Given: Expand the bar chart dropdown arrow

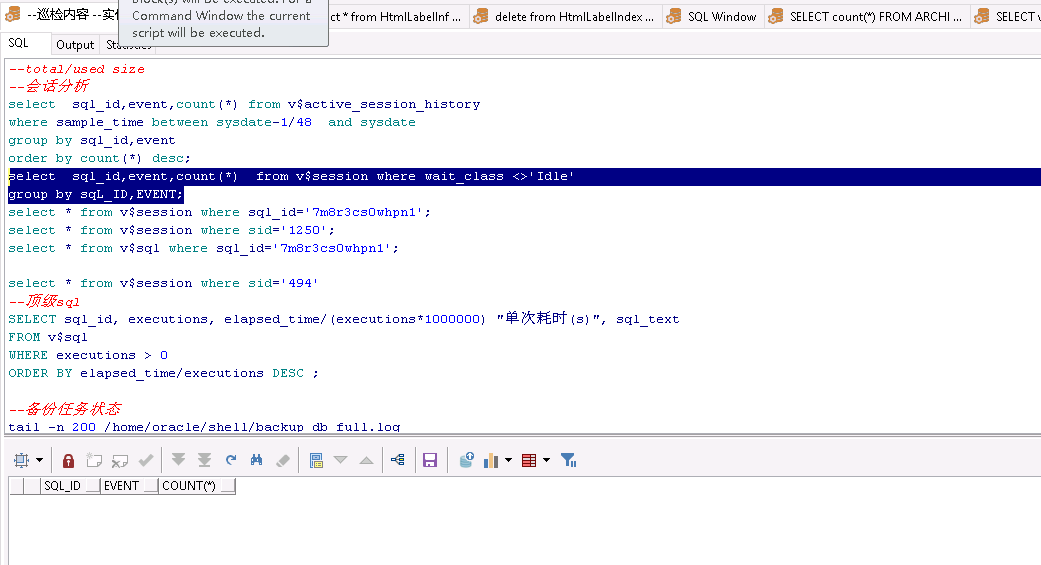Looking at the screenshot, I should point(508,461).
